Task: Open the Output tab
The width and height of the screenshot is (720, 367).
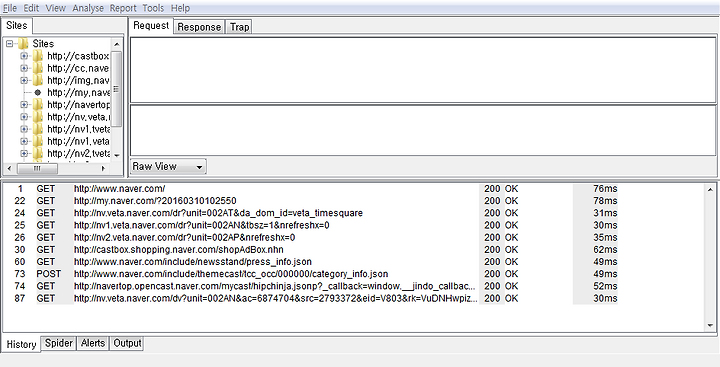Action: (x=127, y=343)
